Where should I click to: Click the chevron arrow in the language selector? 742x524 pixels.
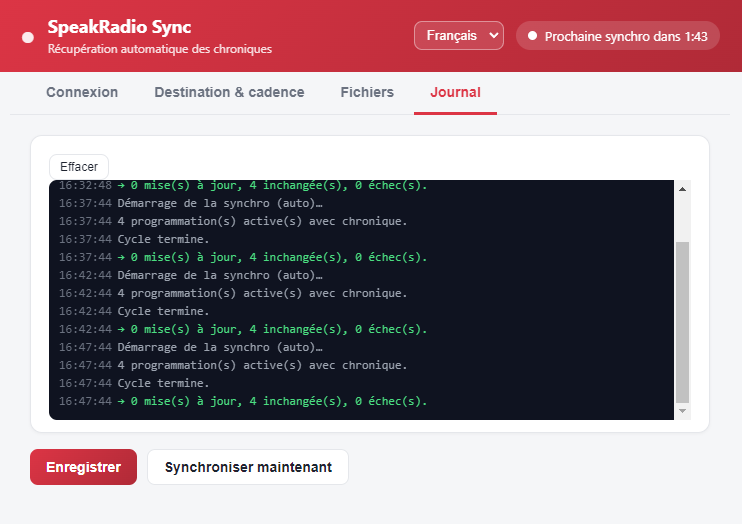pos(493,36)
